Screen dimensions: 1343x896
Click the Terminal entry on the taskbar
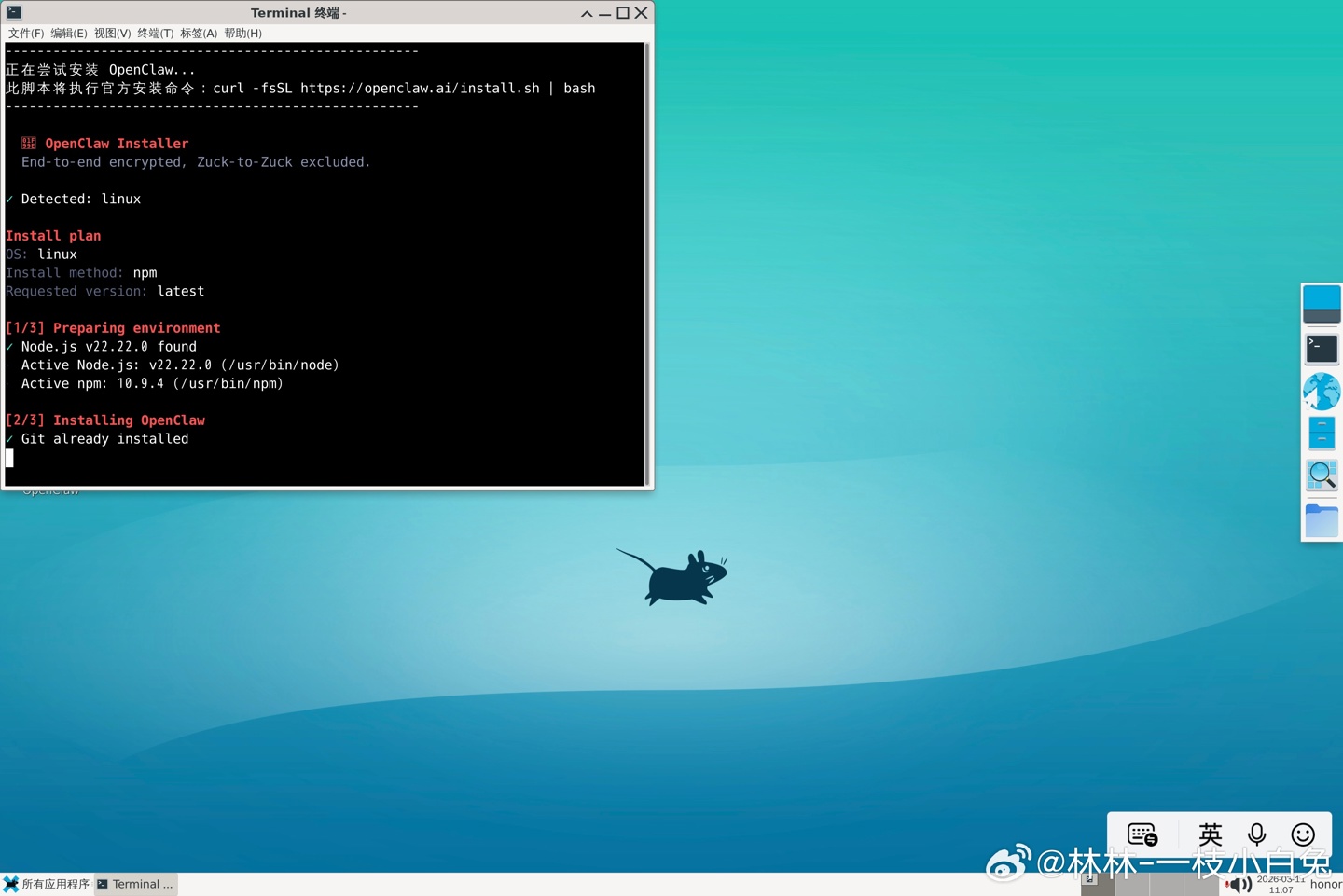click(135, 884)
